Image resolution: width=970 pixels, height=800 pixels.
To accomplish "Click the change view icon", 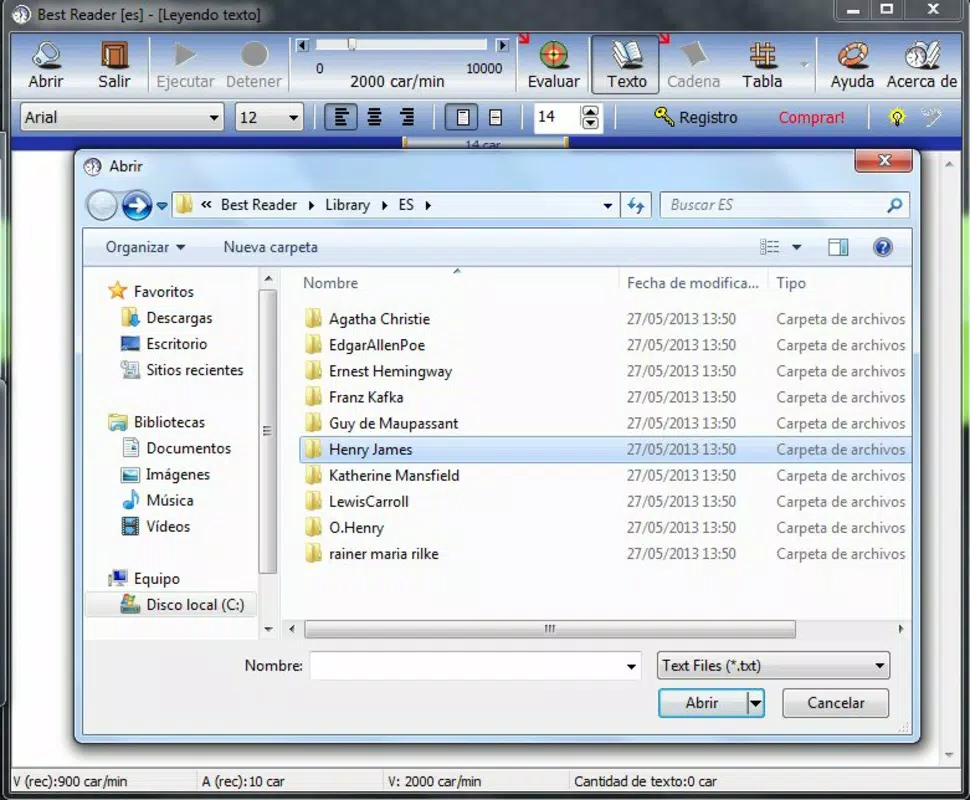I will click(769, 247).
